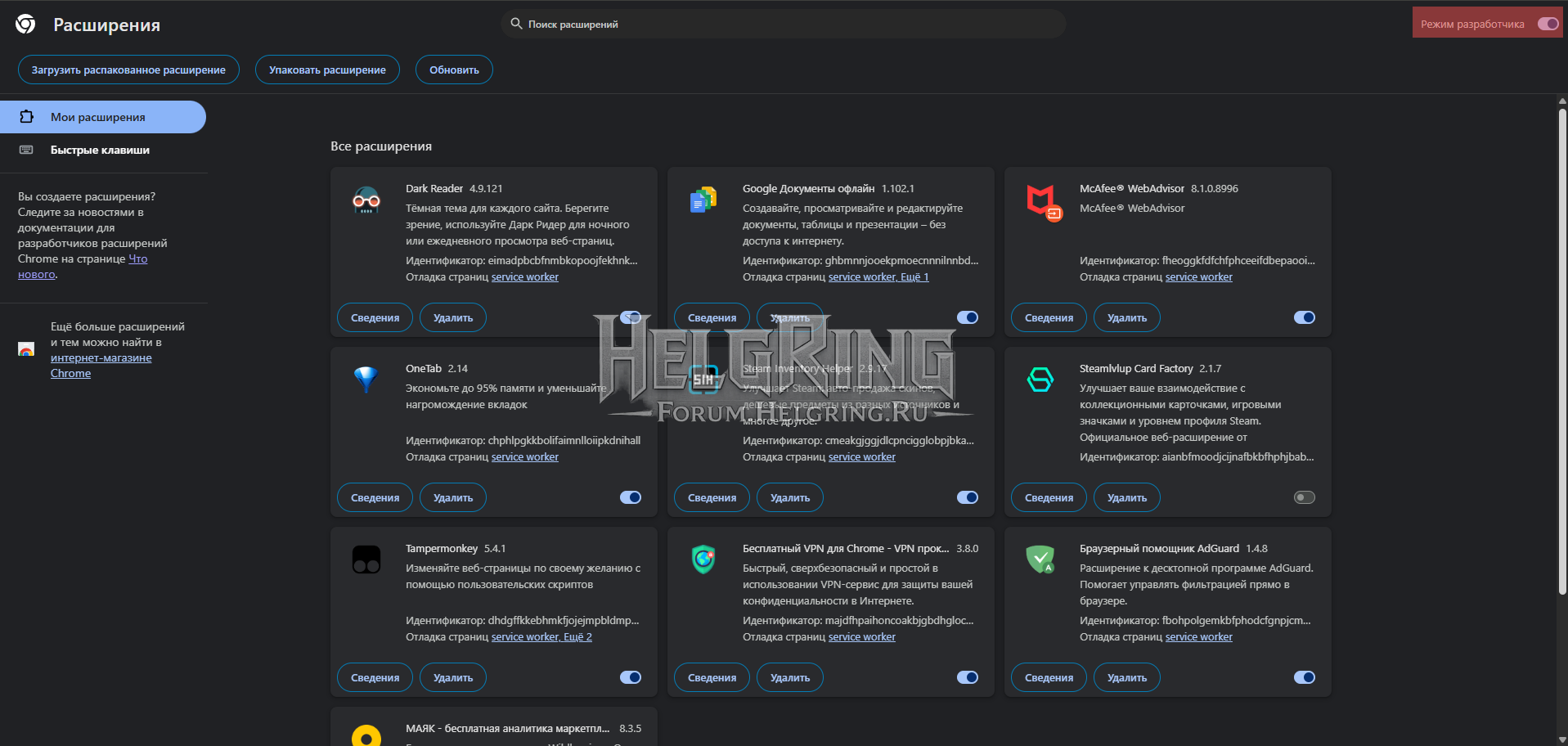Open McAfee service worker link
The height and width of the screenshot is (746, 1568).
click(1199, 277)
